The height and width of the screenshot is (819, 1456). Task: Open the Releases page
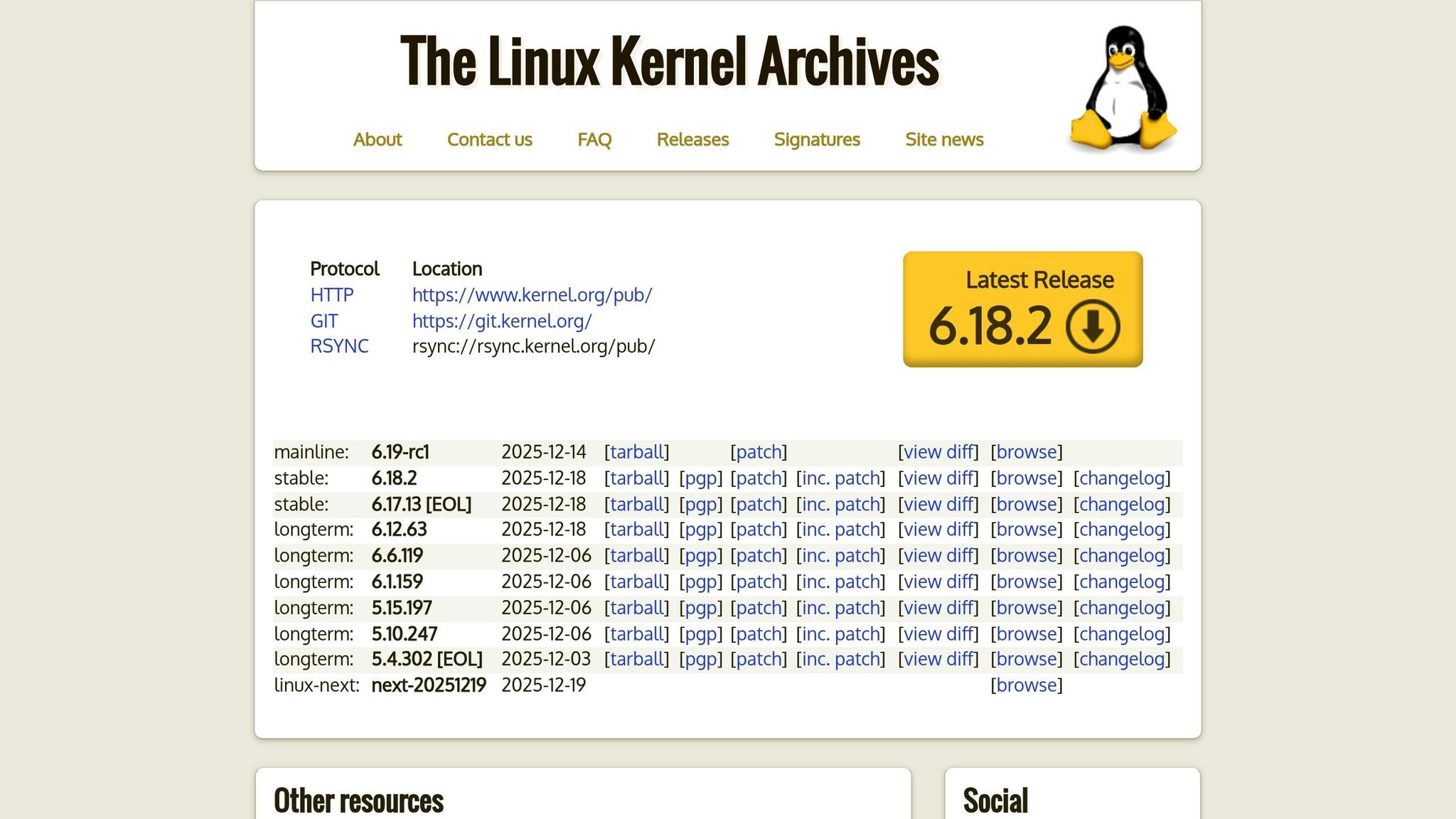[692, 139]
